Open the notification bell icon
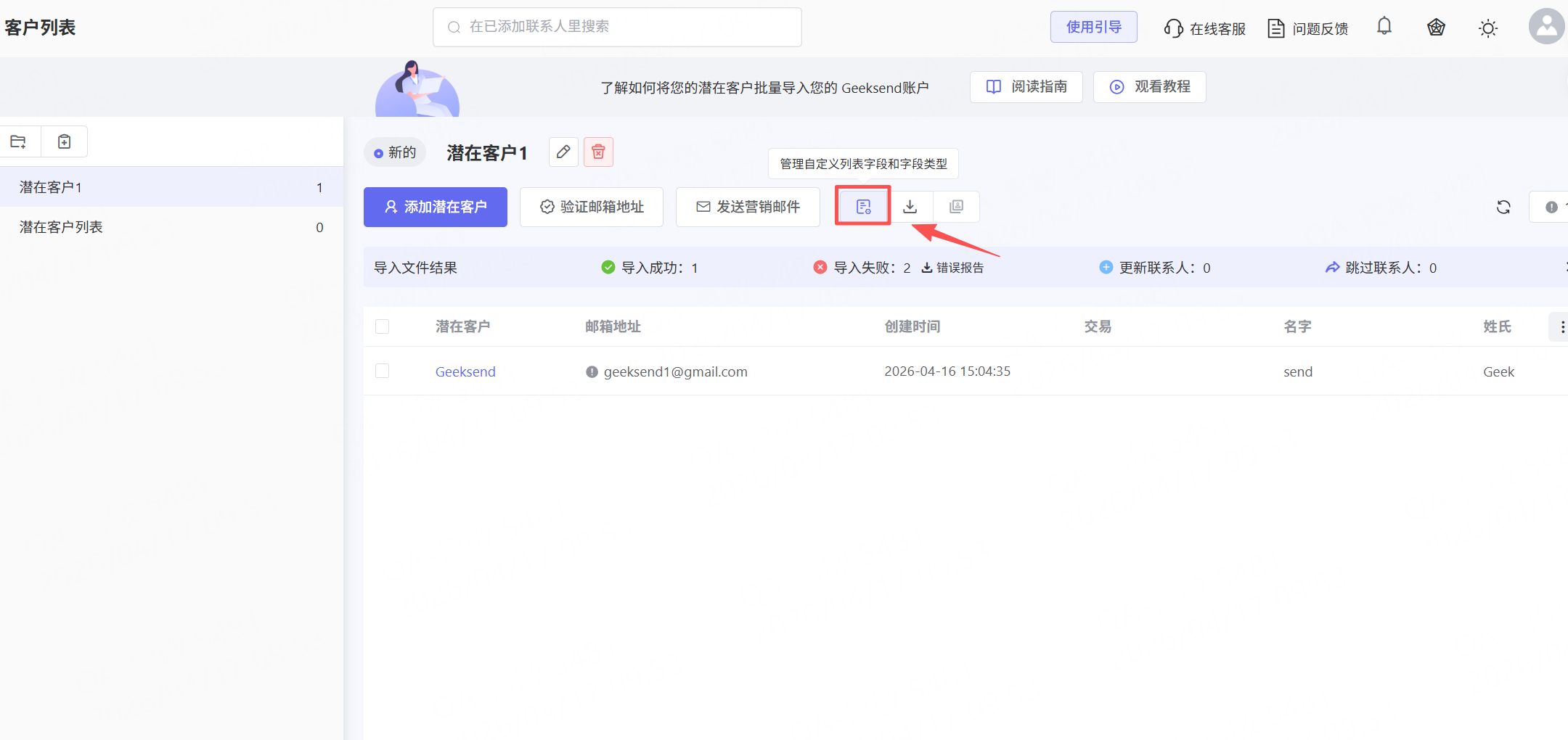 1384,27
